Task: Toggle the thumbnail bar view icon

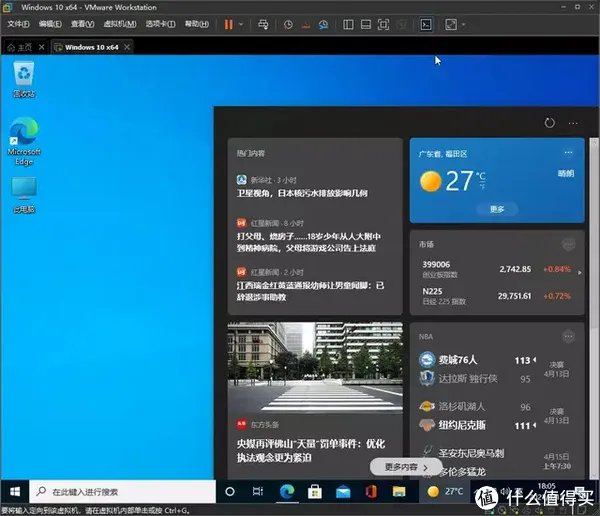Action: pyautogui.click(x=366, y=25)
